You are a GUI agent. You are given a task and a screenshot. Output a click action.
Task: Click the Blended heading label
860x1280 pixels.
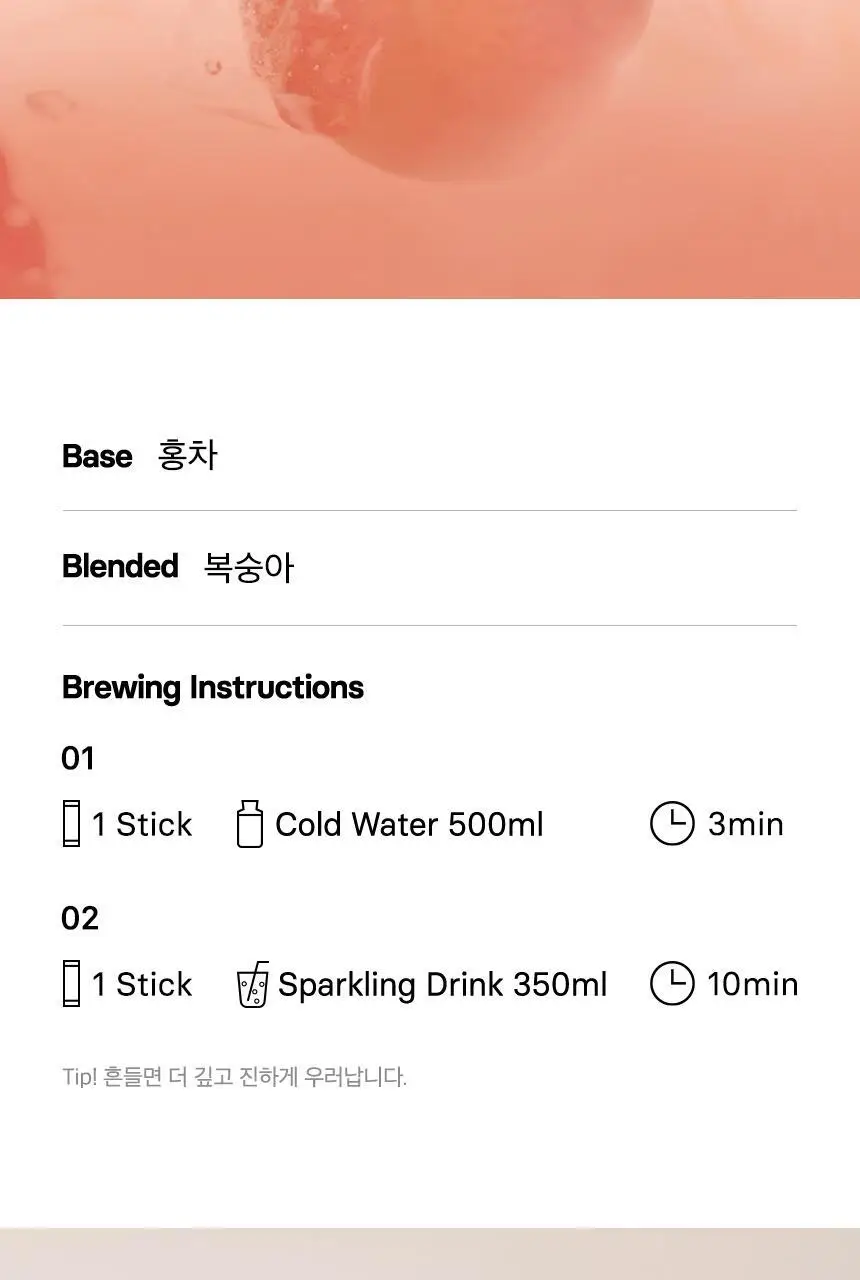(120, 566)
